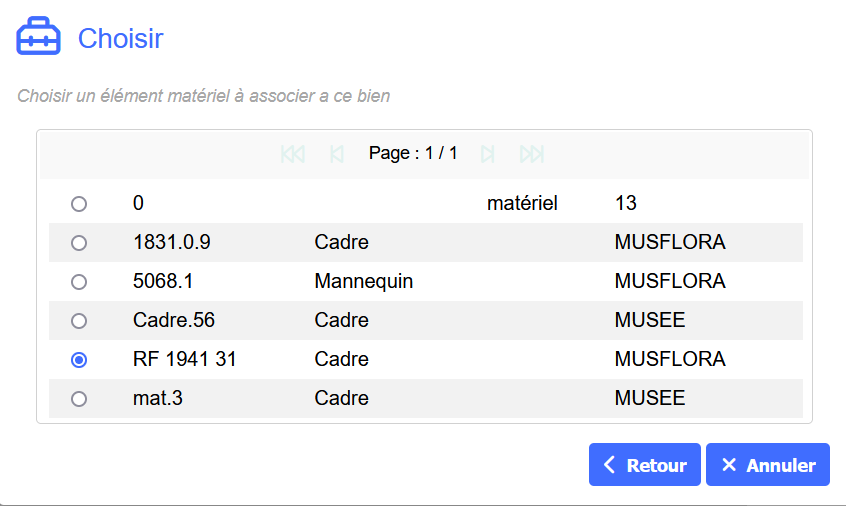Image resolution: width=846 pixels, height=506 pixels.
Task: Select the Cadre.56 radio button
Action: [x=79, y=321]
